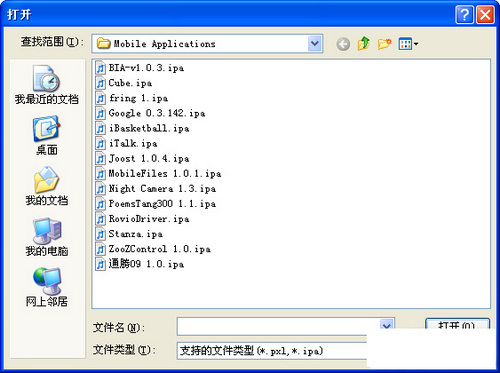The image size is (500, 373).
Task: Click file icon of fring 1.ipa
Action: [100, 98]
